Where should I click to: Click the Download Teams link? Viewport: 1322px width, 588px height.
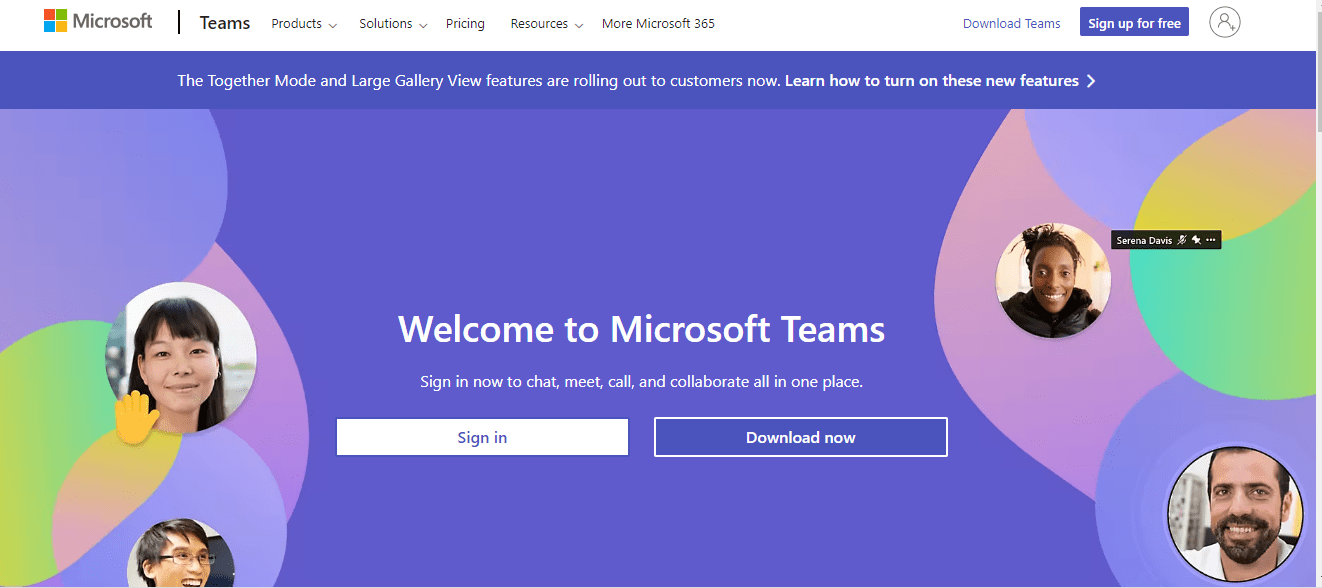[x=1011, y=23]
